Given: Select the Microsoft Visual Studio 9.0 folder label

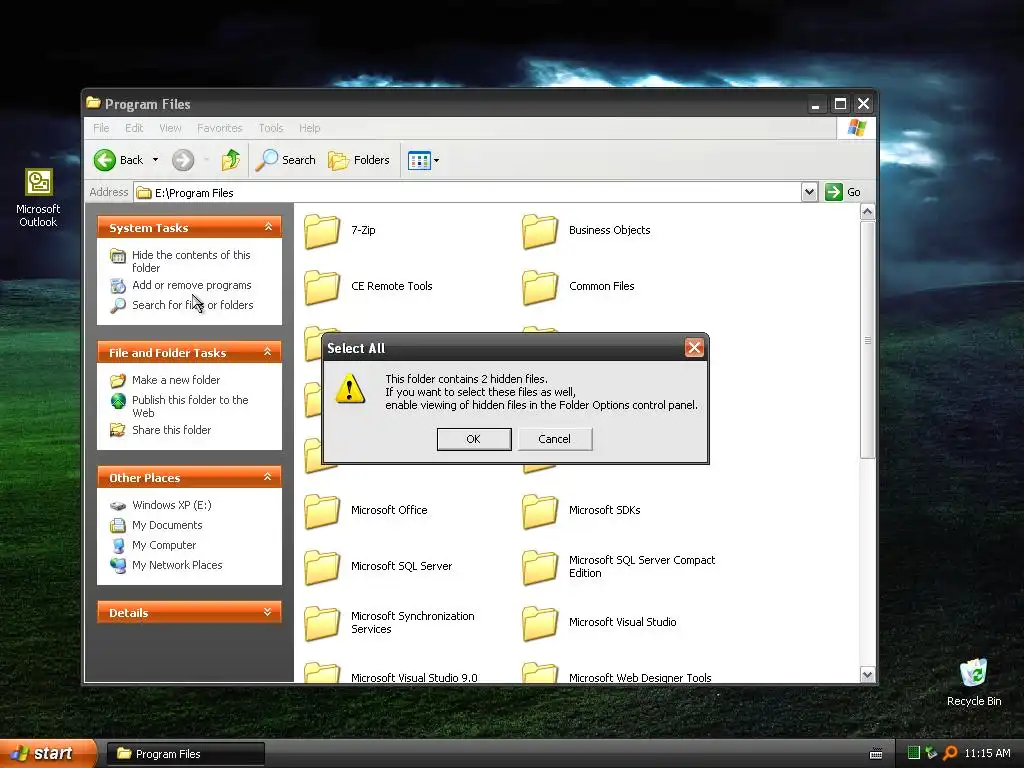Looking at the screenshot, I should coord(414,678).
